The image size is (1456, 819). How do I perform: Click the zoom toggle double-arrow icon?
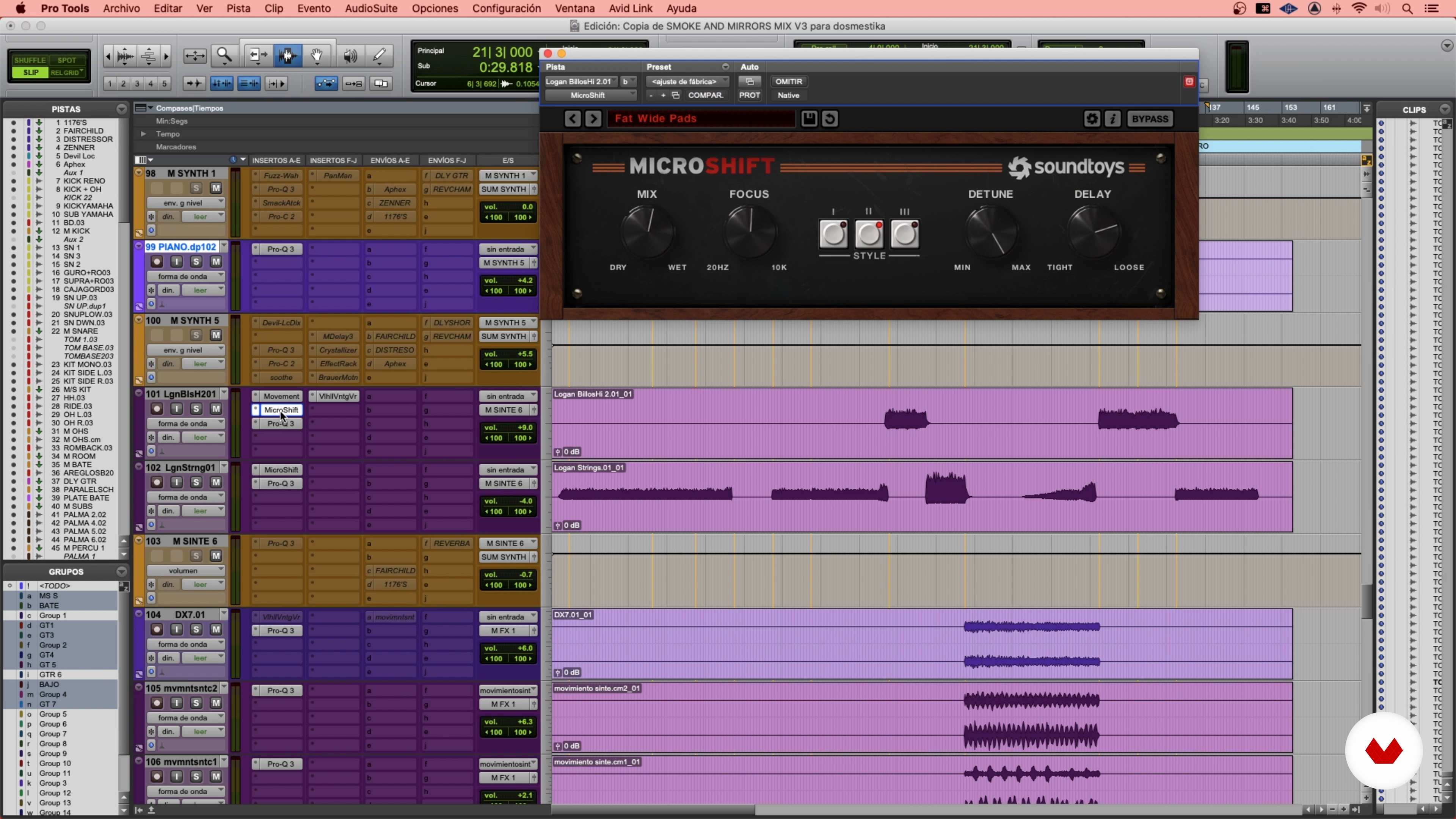coord(195,55)
